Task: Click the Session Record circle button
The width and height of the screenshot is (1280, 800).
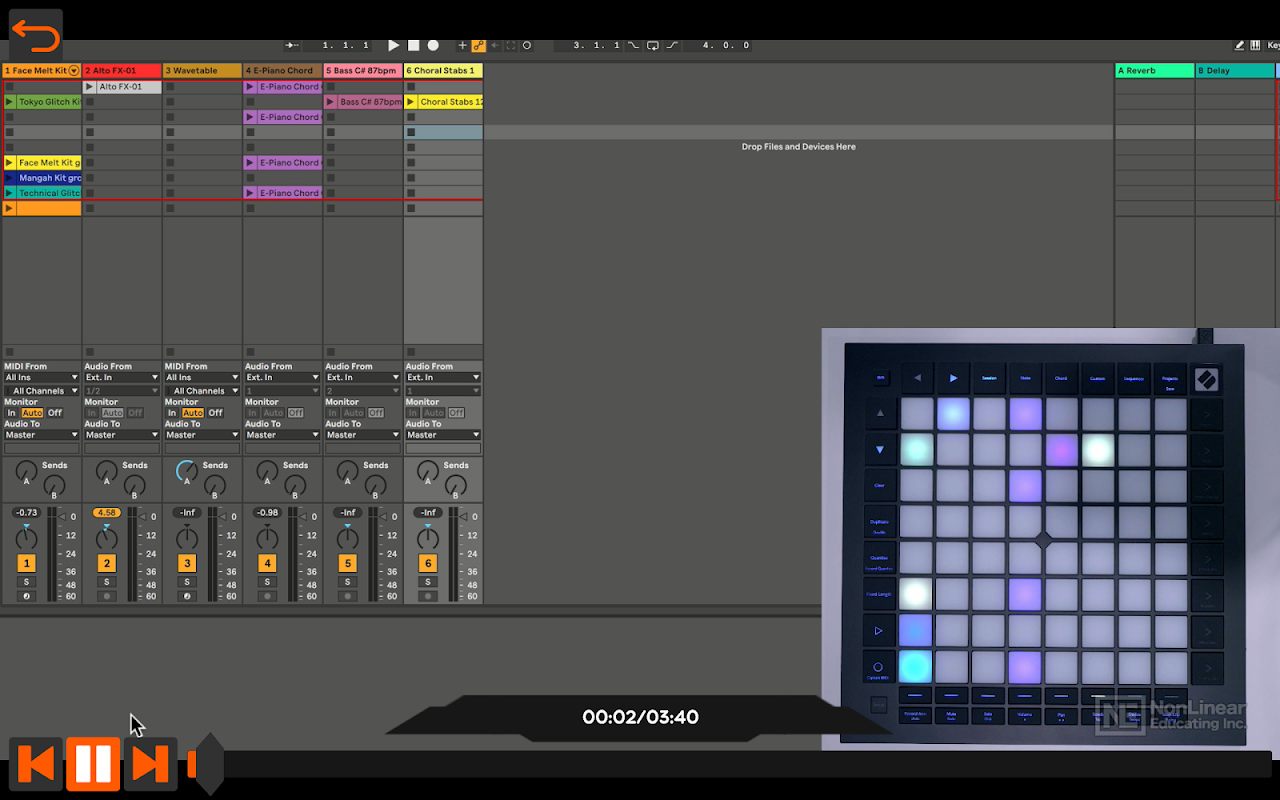Action: click(527, 45)
